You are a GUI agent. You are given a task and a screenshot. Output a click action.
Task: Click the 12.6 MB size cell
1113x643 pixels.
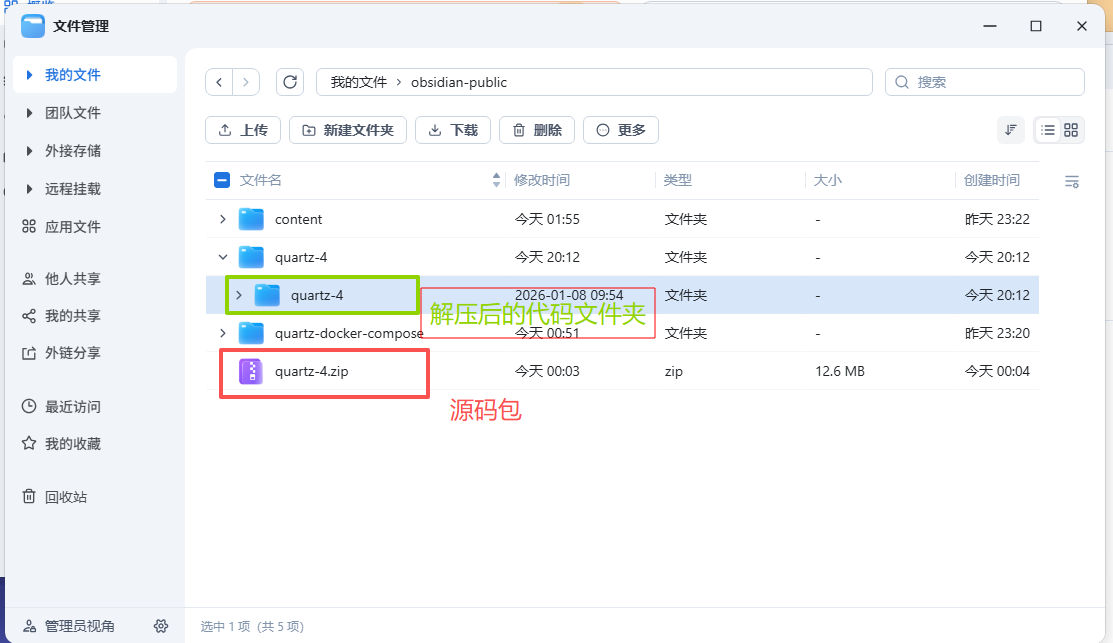pos(840,371)
